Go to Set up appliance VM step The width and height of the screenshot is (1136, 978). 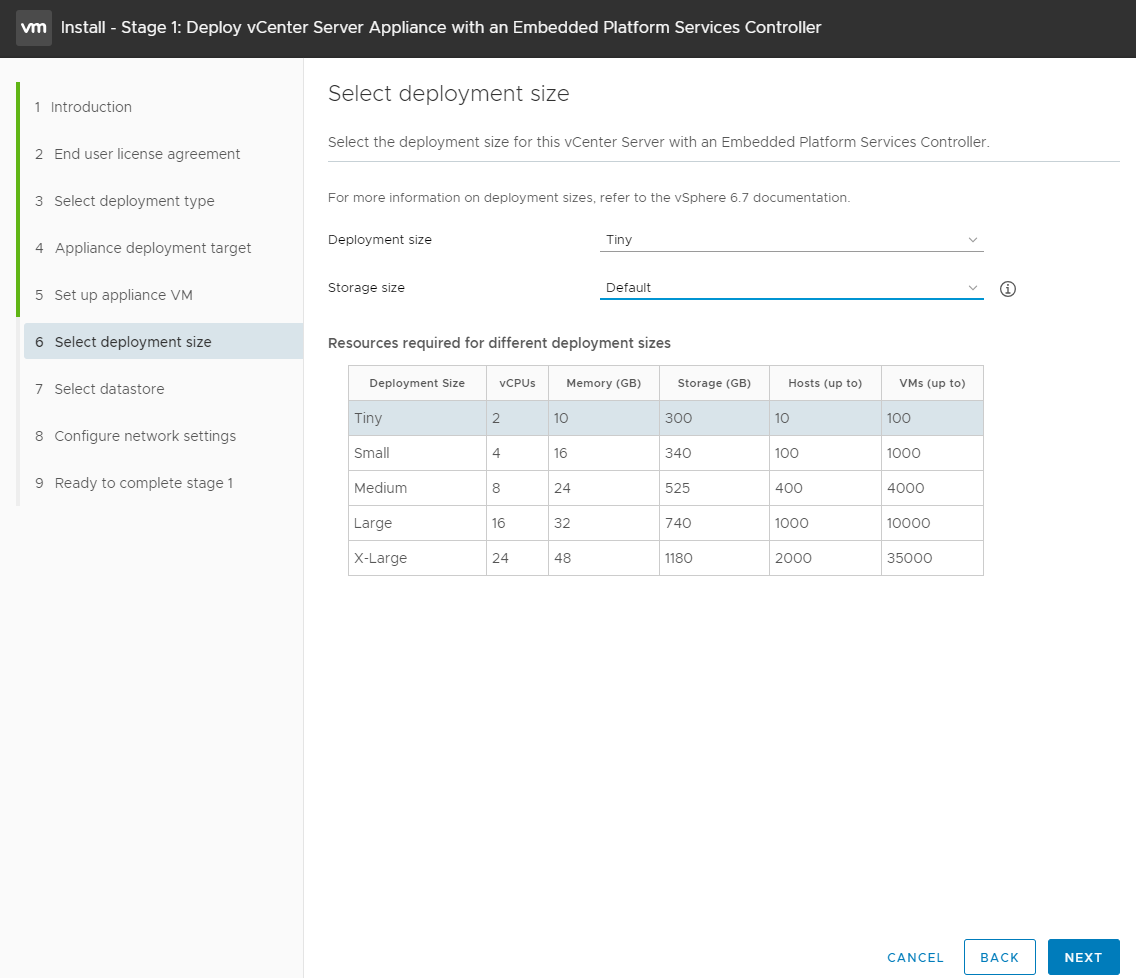tap(114, 296)
